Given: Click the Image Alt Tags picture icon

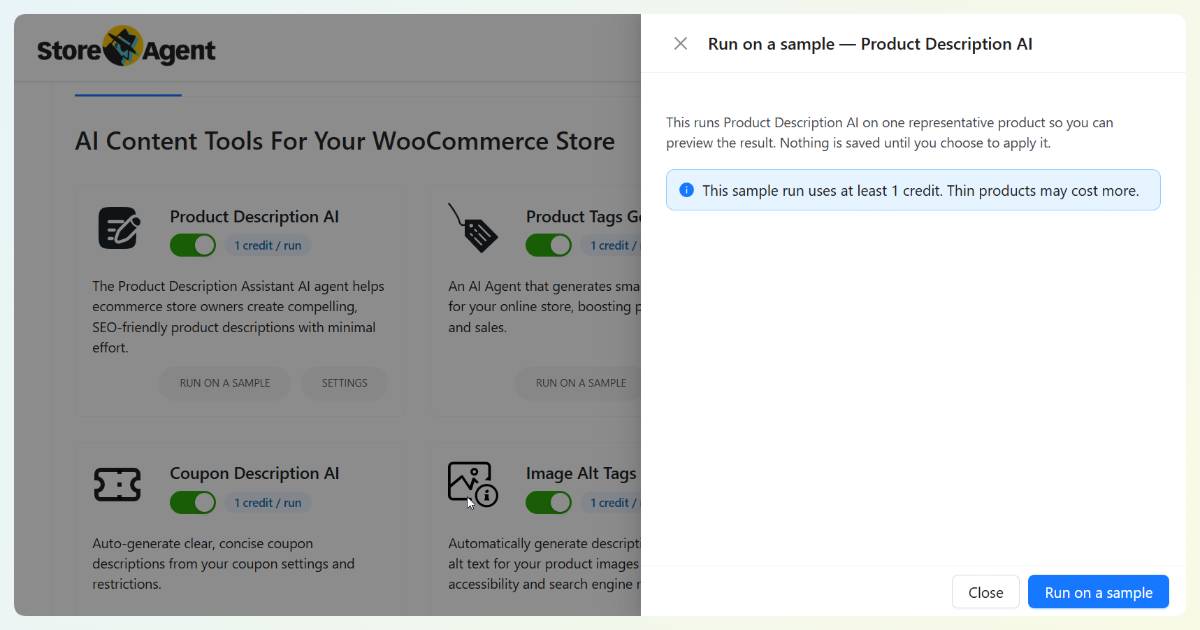Looking at the screenshot, I should tap(473, 484).
